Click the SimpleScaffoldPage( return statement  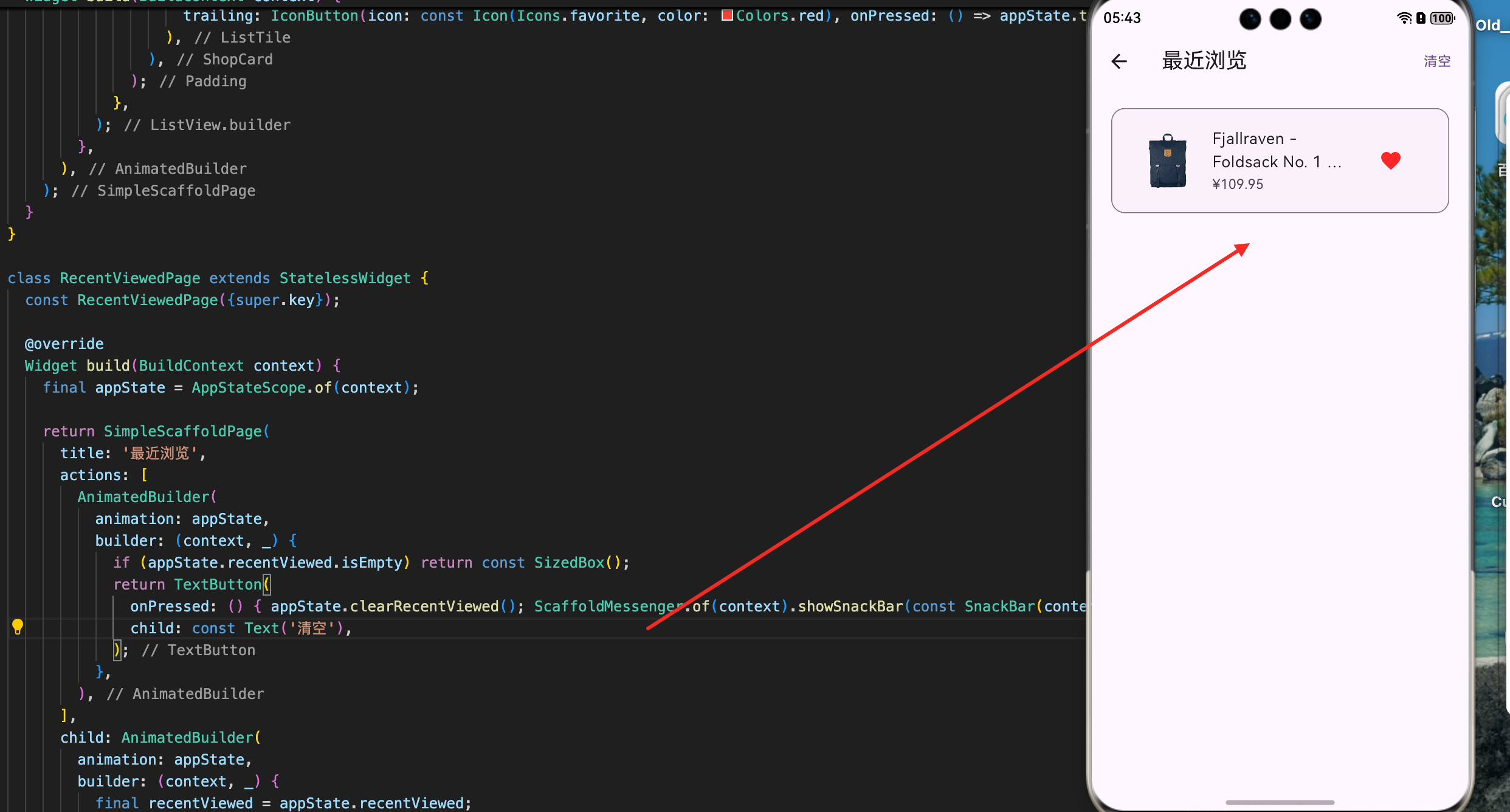point(185,432)
